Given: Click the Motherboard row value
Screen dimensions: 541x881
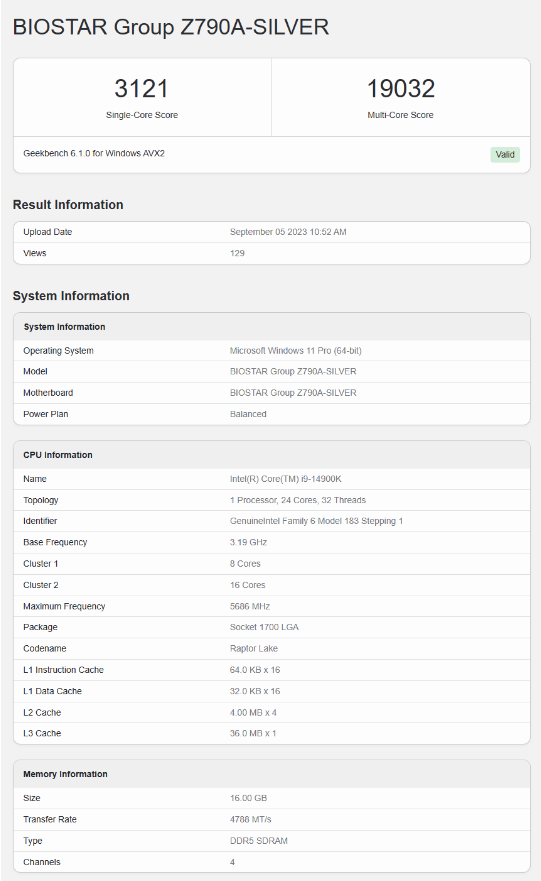Looking at the screenshot, I should [x=293, y=393].
